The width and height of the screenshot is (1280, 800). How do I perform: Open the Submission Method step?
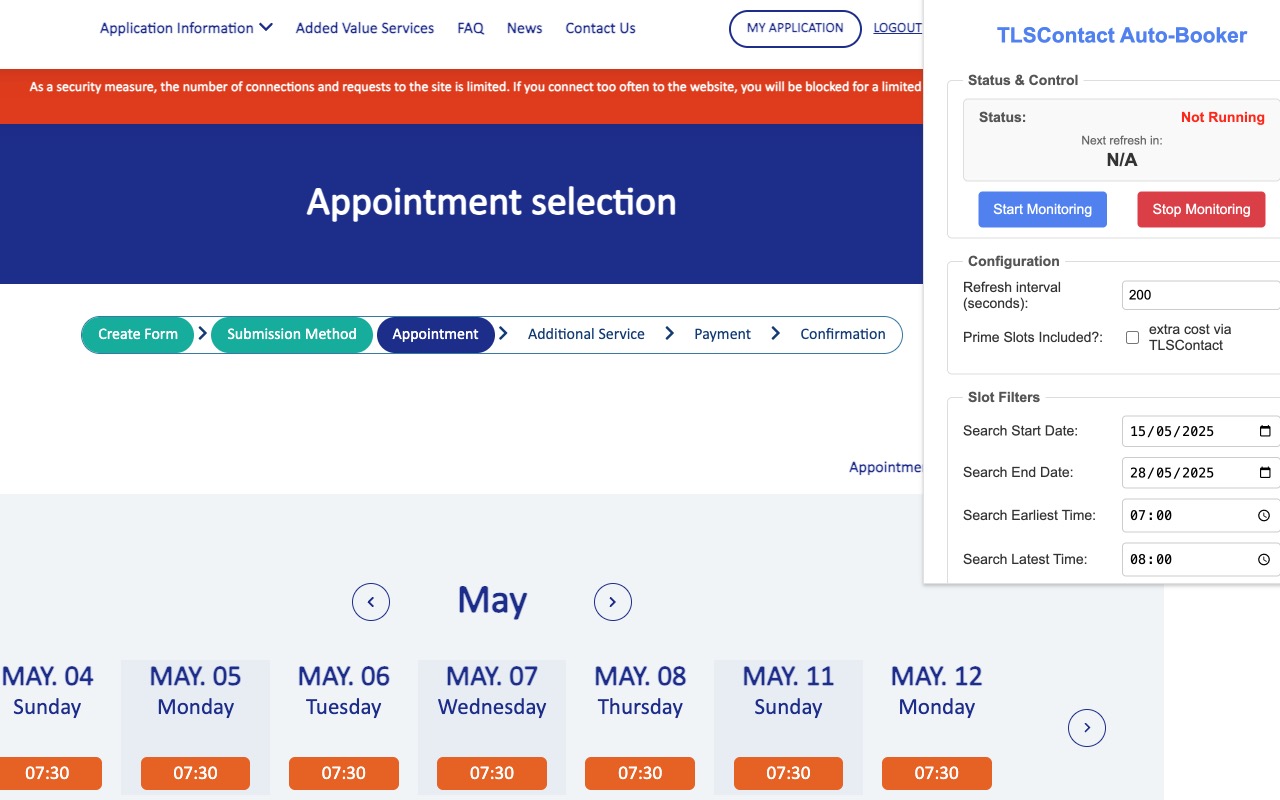[x=292, y=334]
